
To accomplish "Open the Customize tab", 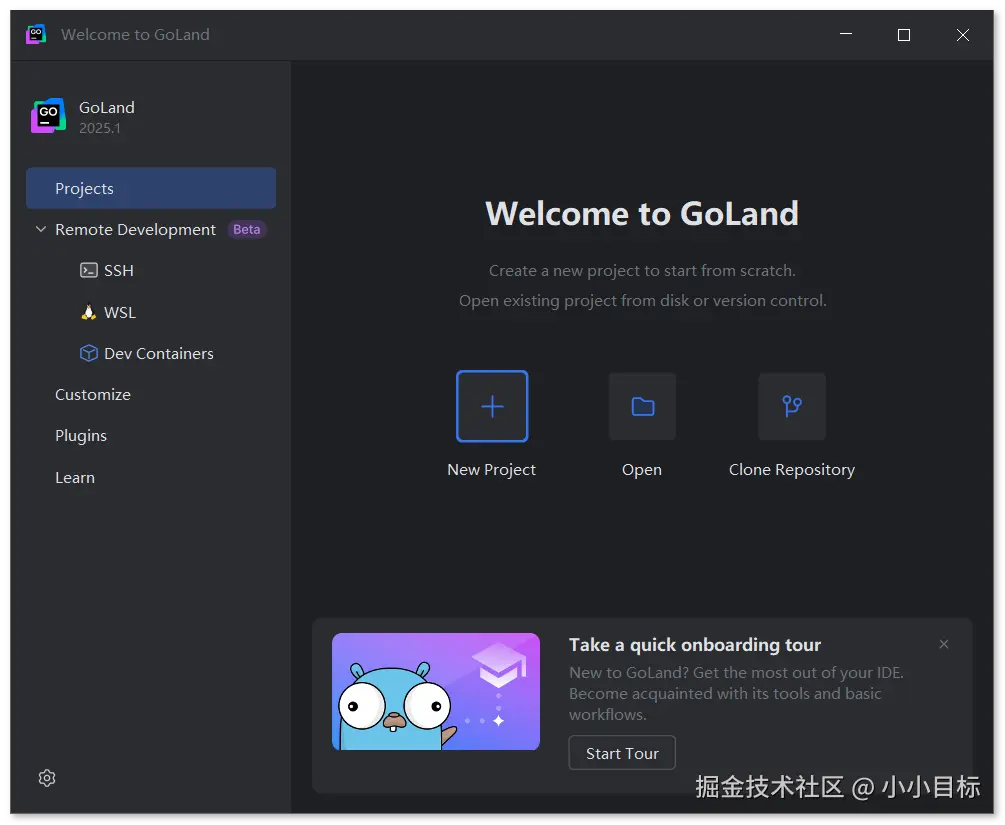I will [93, 394].
